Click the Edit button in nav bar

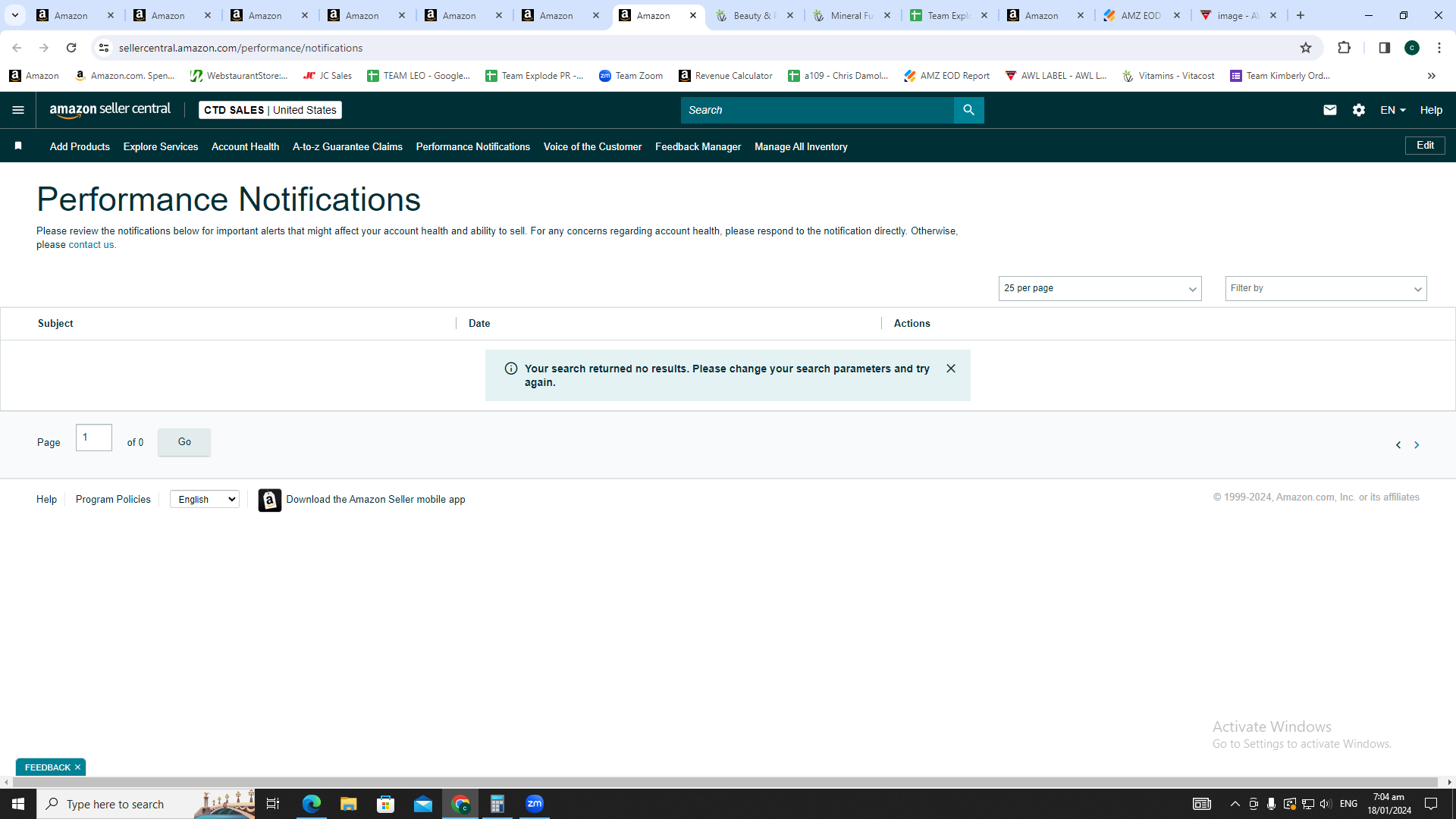[1425, 146]
